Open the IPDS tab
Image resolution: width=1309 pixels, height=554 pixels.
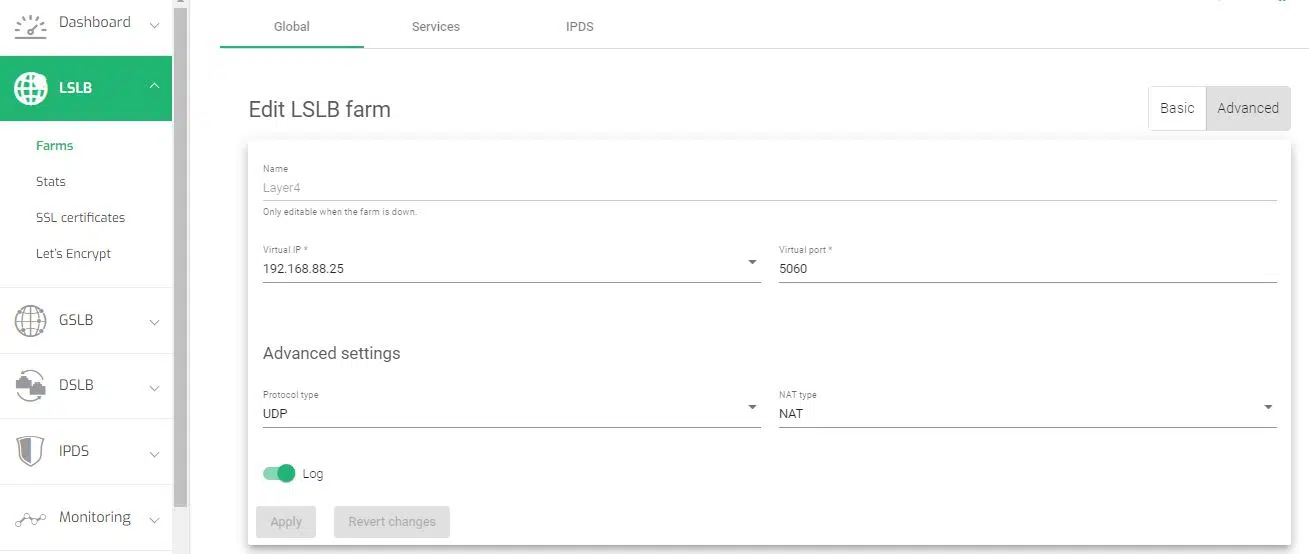579,26
